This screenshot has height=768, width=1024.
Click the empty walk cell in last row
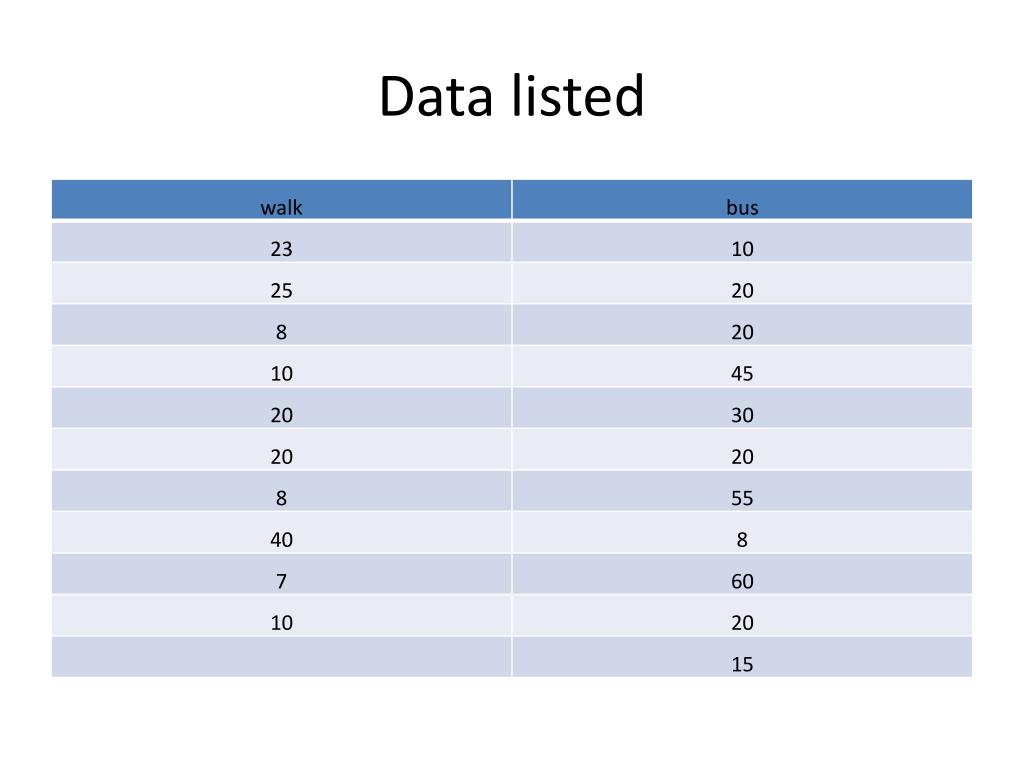click(281, 658)
